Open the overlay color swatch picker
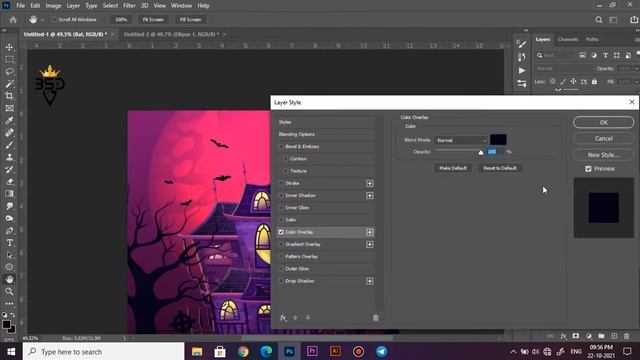 click(498, 140)
